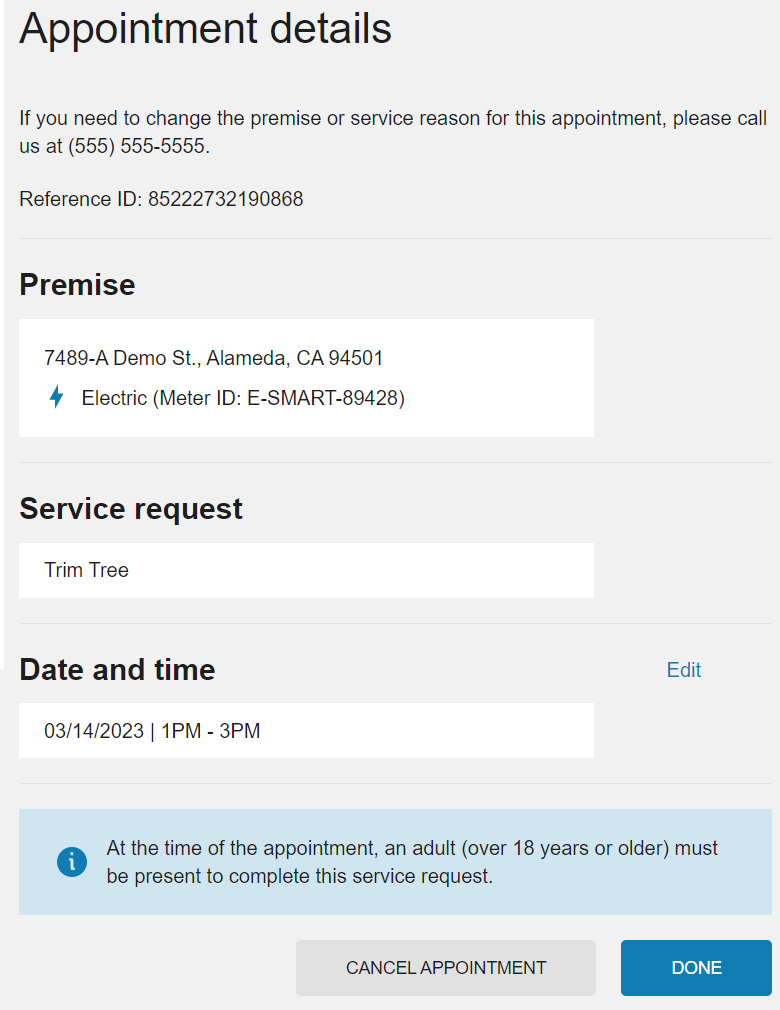Click the Trim Tree service request card
The width and height of the screenshot is (780, 1010).
pyautogui.click(x=306, y=570)
